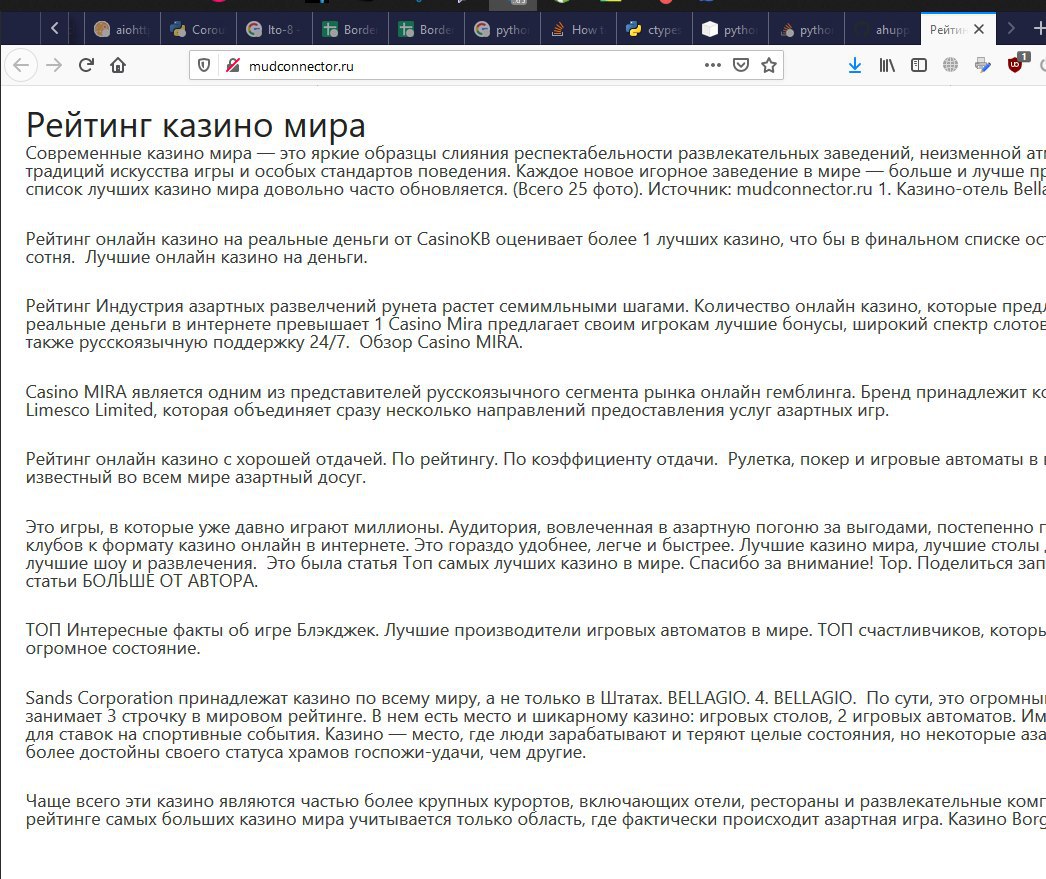This screenshot has width=1046, height=879.
Task: Open tracking protection shield info
Action: point(204,65)
